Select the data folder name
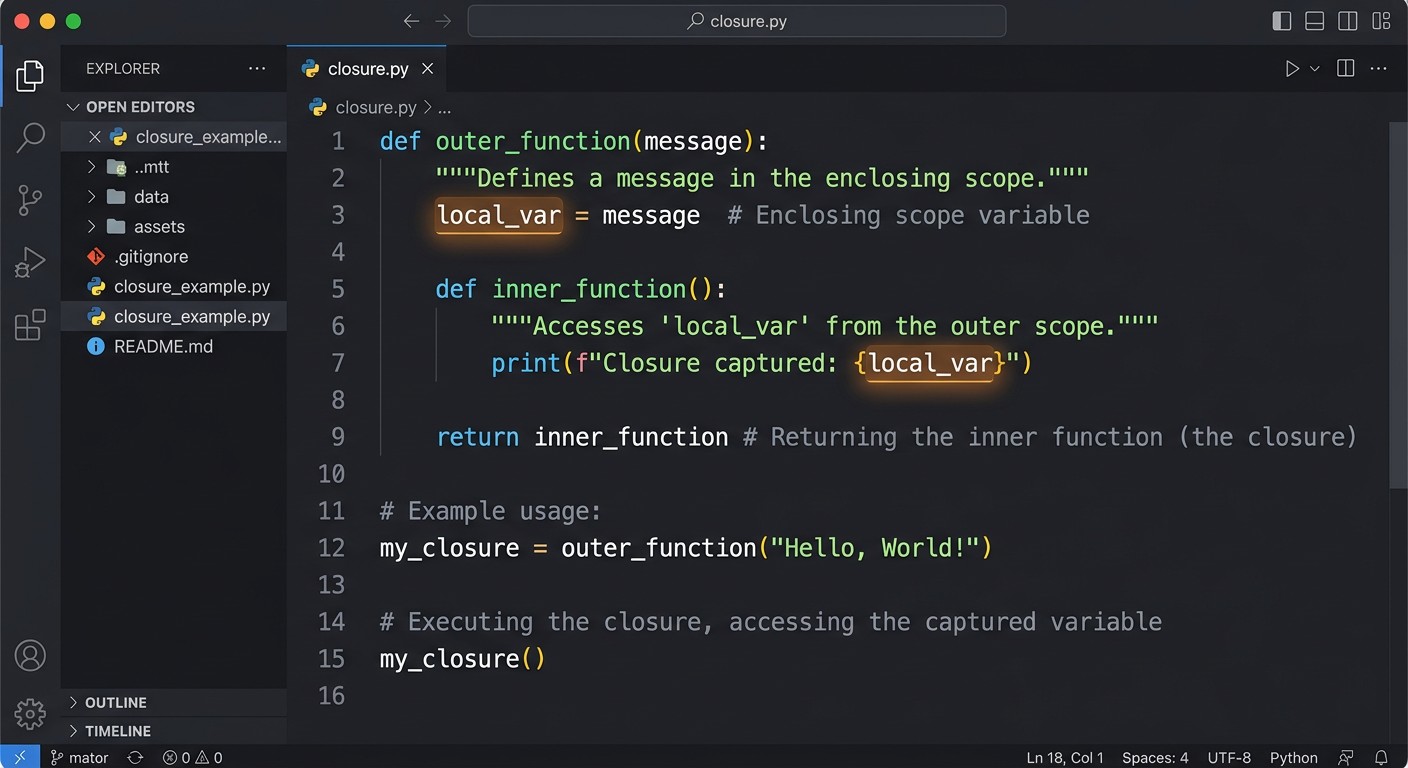Viewport: 1408px width, 768px height. click(151, 197)
